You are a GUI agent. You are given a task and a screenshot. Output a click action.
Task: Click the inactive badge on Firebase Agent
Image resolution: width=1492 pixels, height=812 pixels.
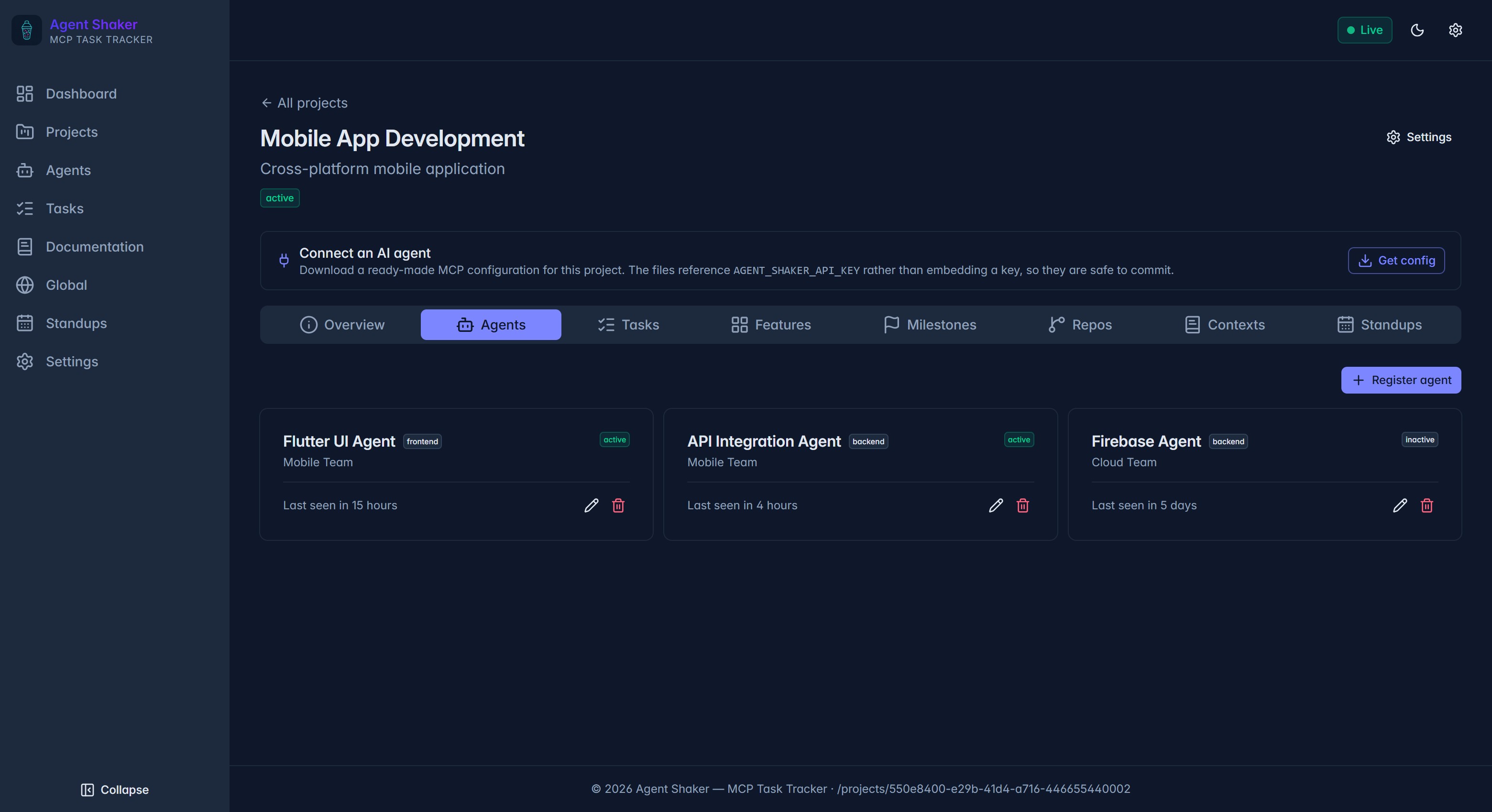click(1420, 440)
